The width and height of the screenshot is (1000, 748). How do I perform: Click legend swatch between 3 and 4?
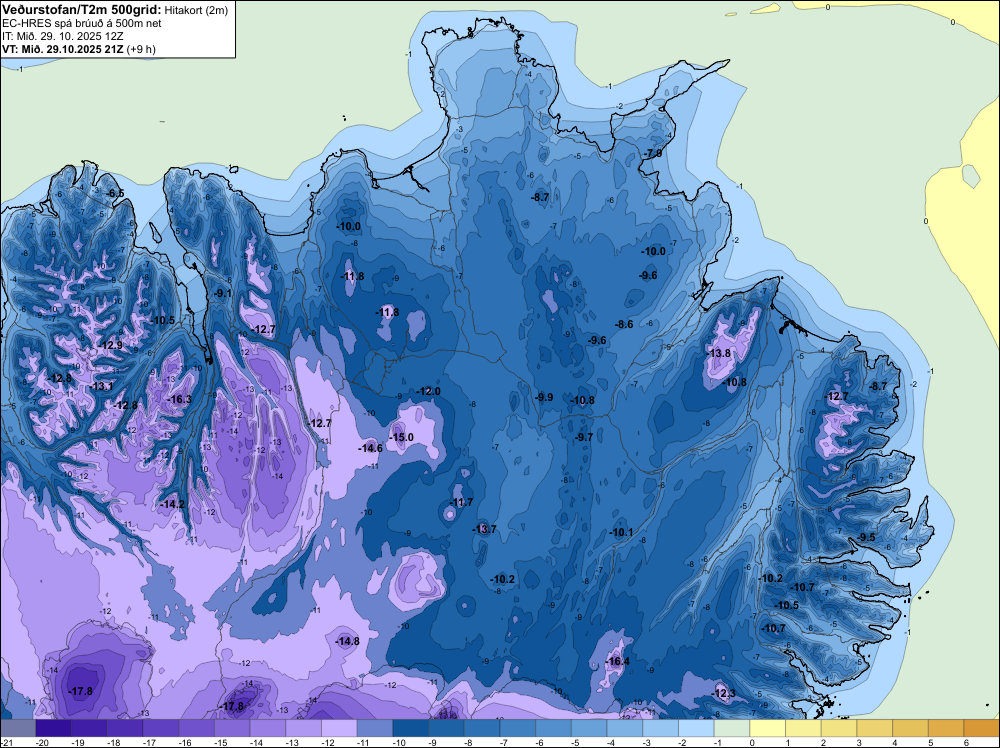[x=875, y=728]
